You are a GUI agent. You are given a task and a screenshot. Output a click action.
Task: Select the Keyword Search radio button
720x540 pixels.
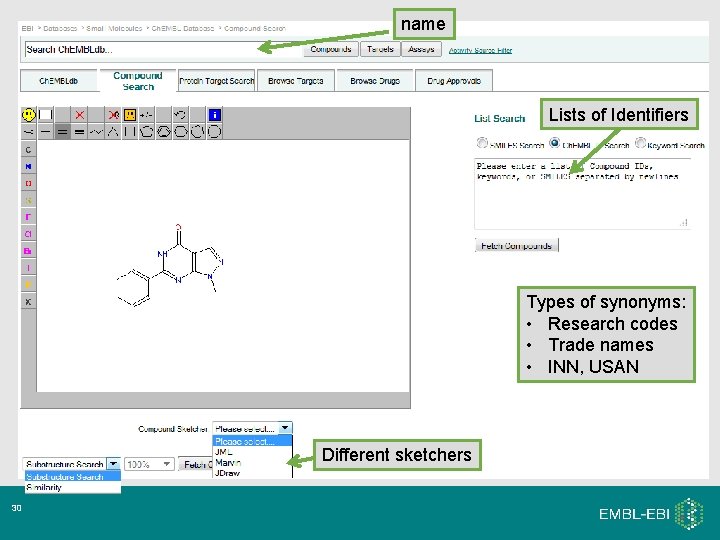(640, 143)
